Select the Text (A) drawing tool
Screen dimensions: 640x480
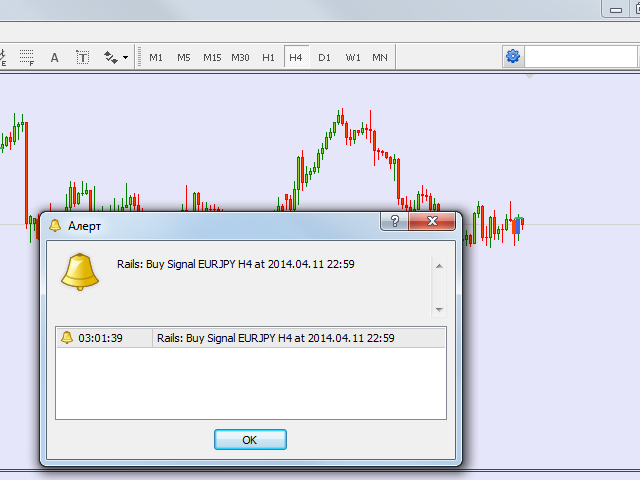pos(54,58)
